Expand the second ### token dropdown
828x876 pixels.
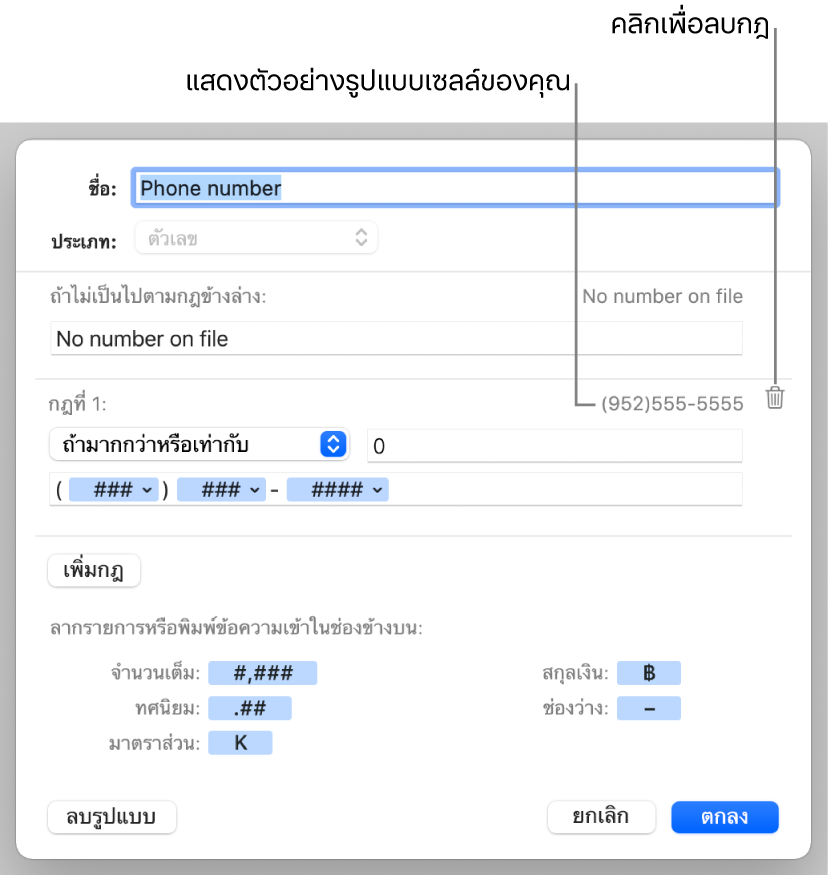click(221, 490)
